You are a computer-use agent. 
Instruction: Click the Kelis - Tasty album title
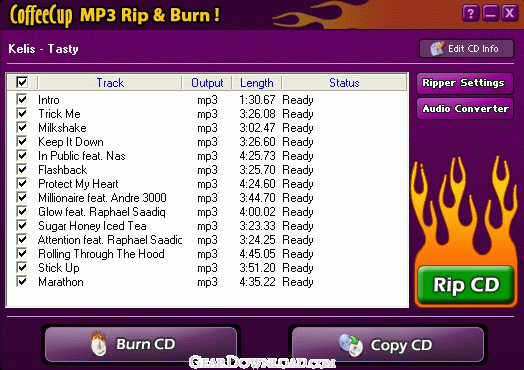(x=43, y=49)
